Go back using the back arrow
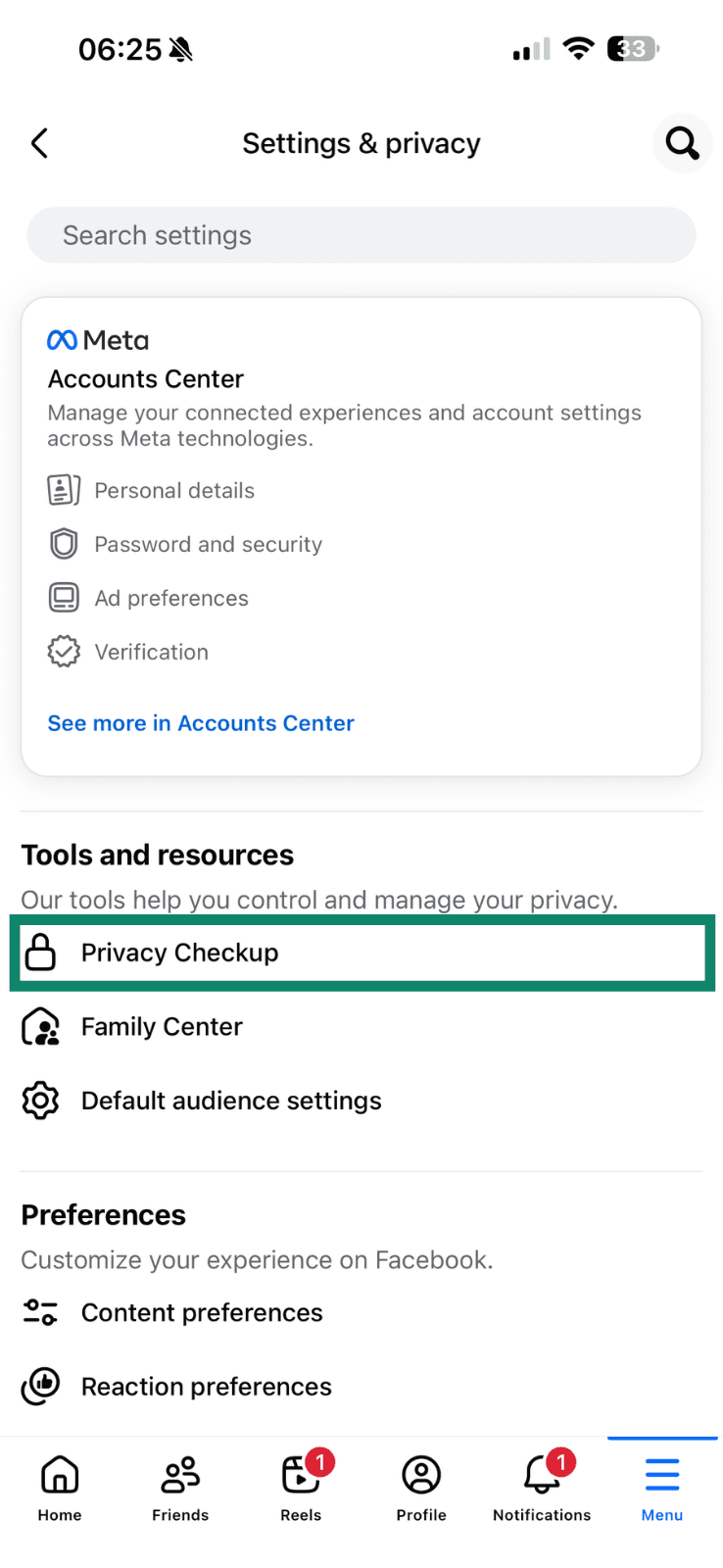This screenshot has width=723, height=1568. click(x=38, y=143)
